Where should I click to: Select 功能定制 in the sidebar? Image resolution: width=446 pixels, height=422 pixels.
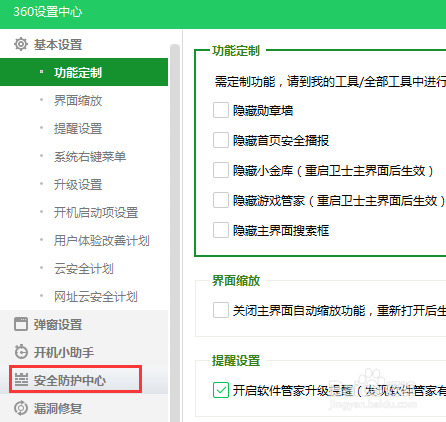click(84, 72)
